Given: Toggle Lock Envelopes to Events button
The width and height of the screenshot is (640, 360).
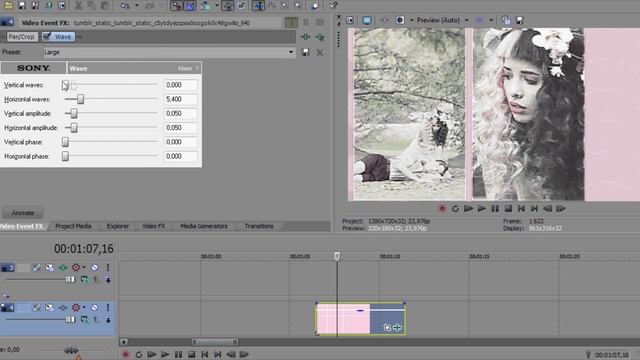Looking at the screenshot, I should [x=228, y=5].
